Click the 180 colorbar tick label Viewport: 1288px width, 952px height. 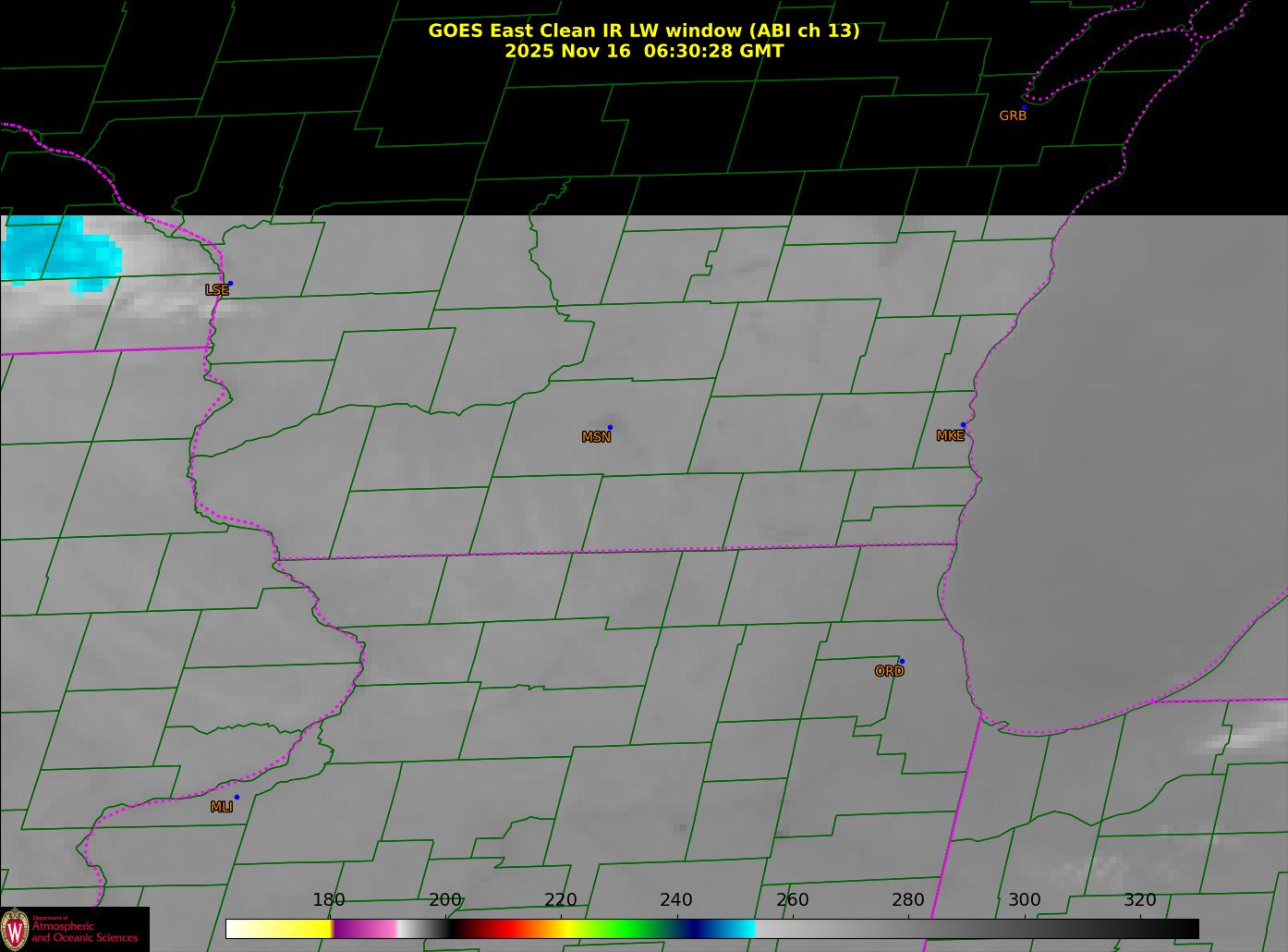click(x=328, y=899)
